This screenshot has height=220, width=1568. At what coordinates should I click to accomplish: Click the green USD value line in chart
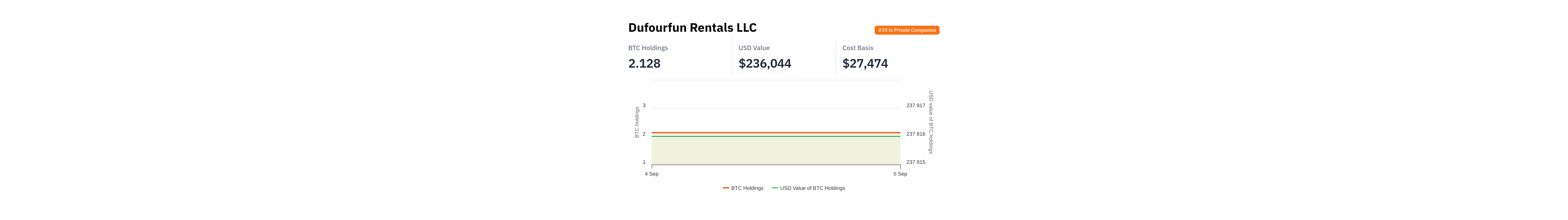tap(775, 136)
